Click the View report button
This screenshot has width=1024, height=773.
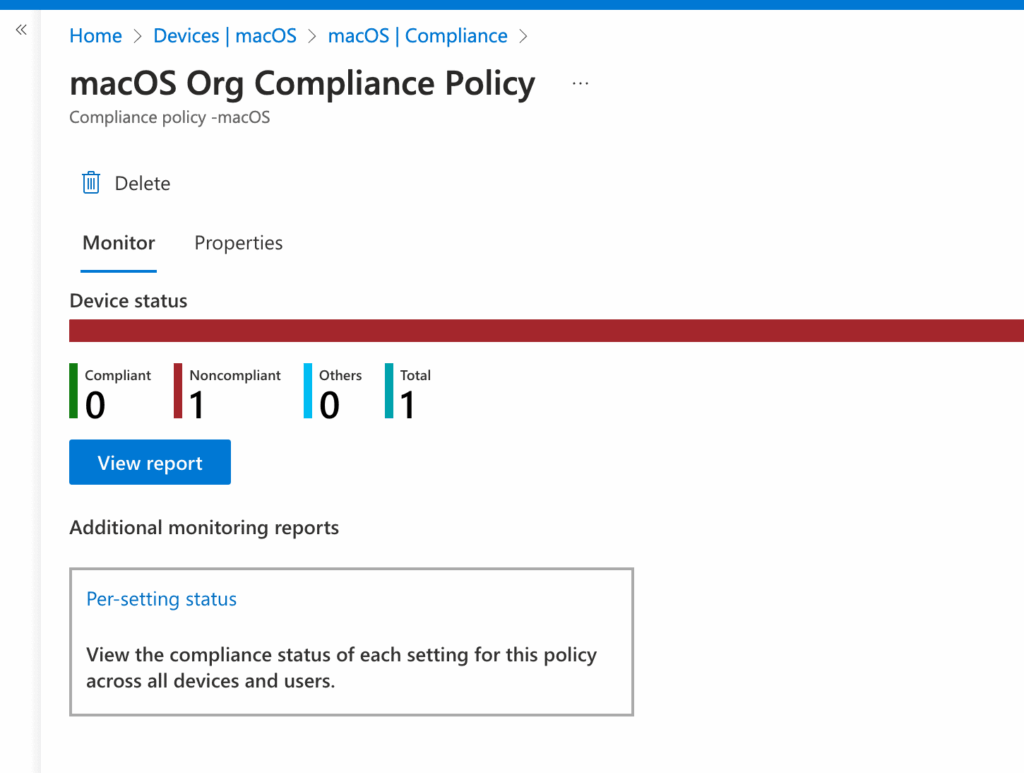click(x=149, y=462)
